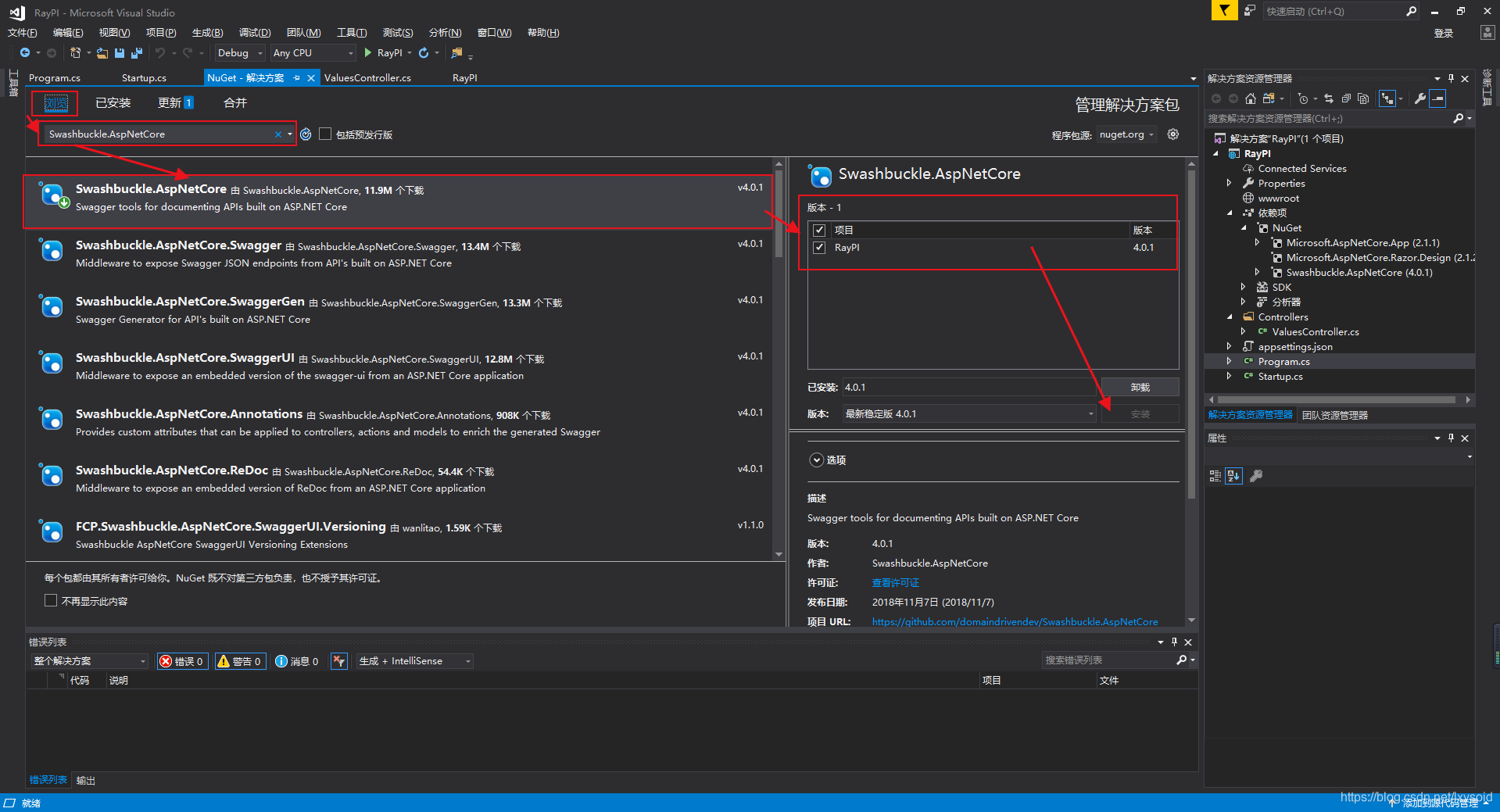Click the refresh browser link icon in toolbar
The image size is (1500, 812).
coord(424,53)
